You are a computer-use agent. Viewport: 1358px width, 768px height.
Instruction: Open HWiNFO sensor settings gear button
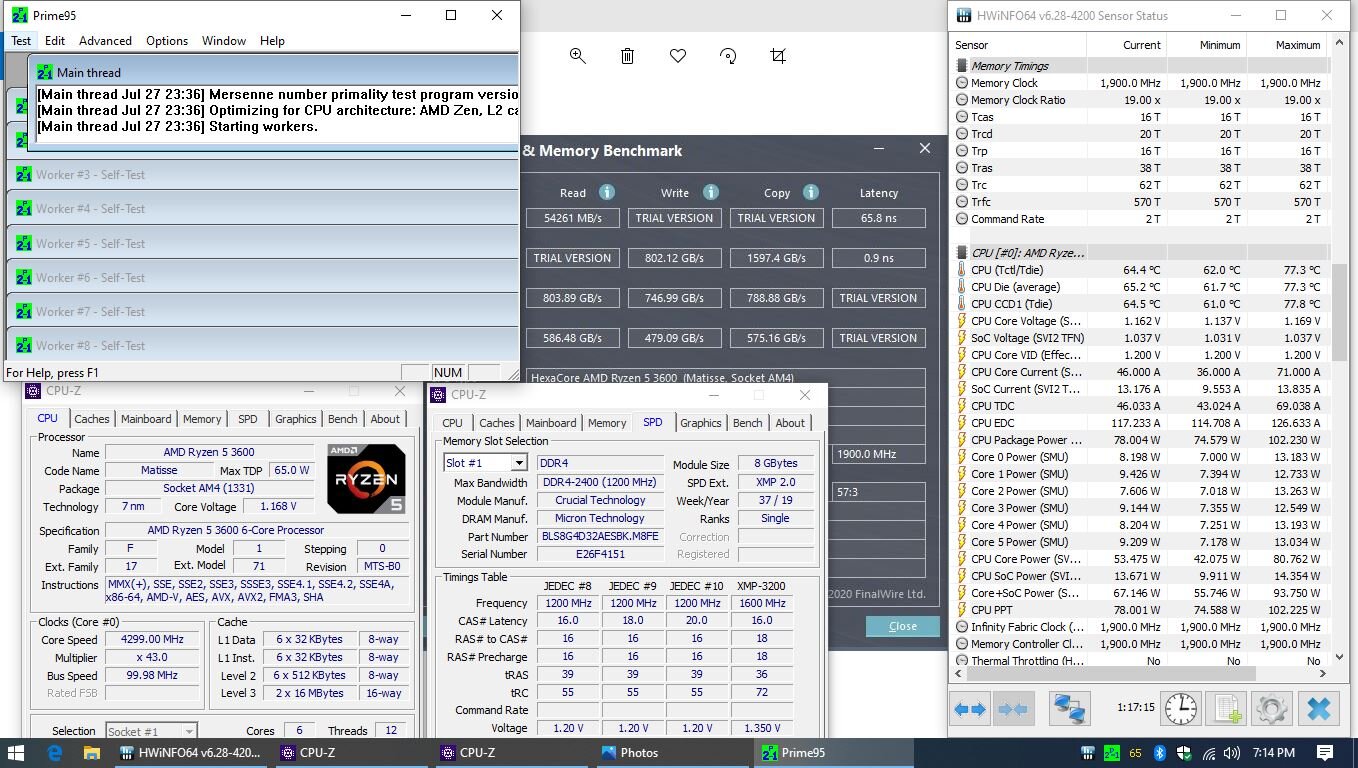[1271, 709]
